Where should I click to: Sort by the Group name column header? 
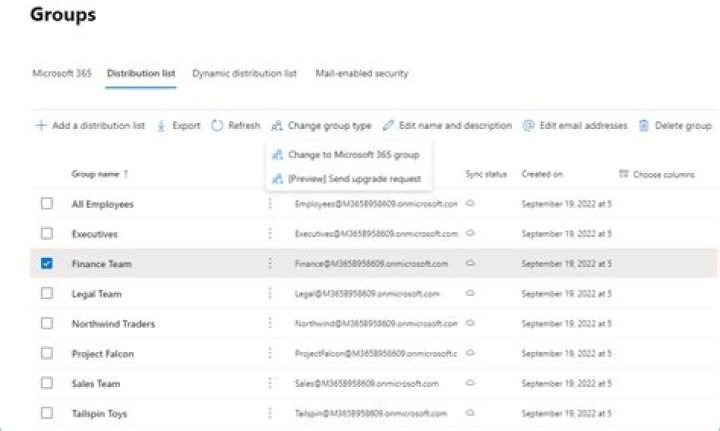point(96,174)
